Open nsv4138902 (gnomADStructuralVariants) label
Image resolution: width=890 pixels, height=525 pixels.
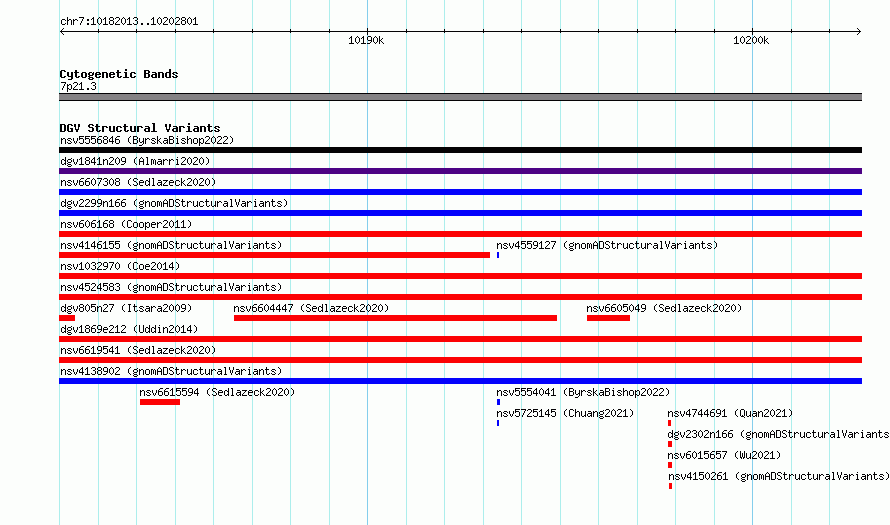click(171, 371)
